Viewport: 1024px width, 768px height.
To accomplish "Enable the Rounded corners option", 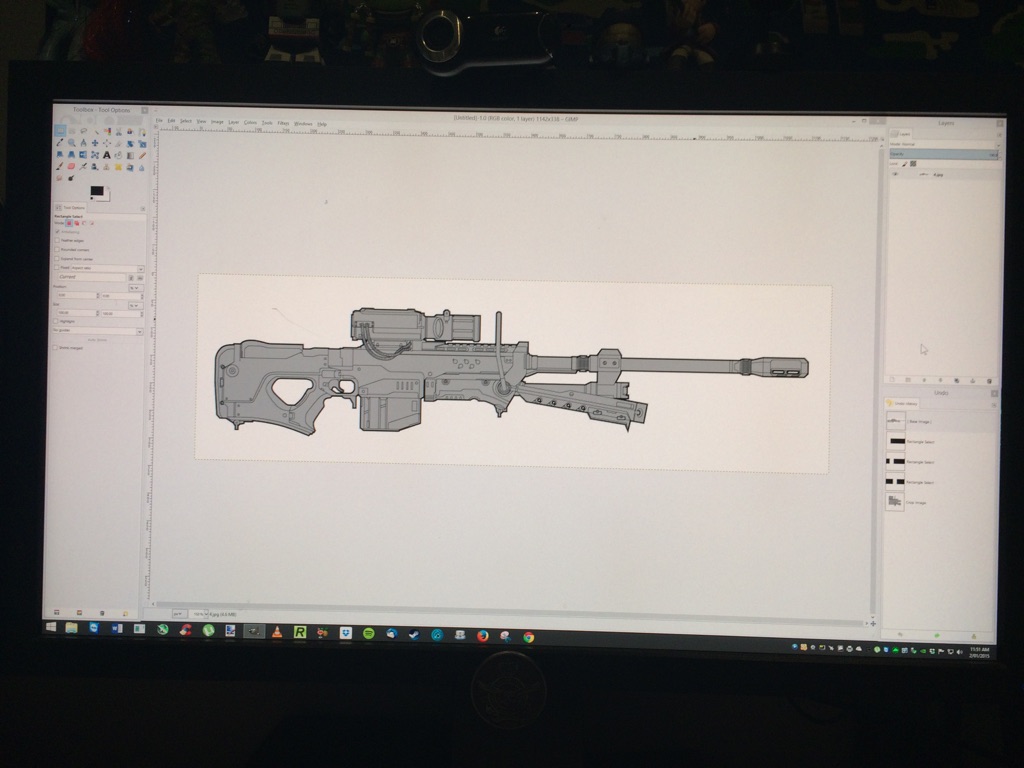I will [x=57, y=249].
